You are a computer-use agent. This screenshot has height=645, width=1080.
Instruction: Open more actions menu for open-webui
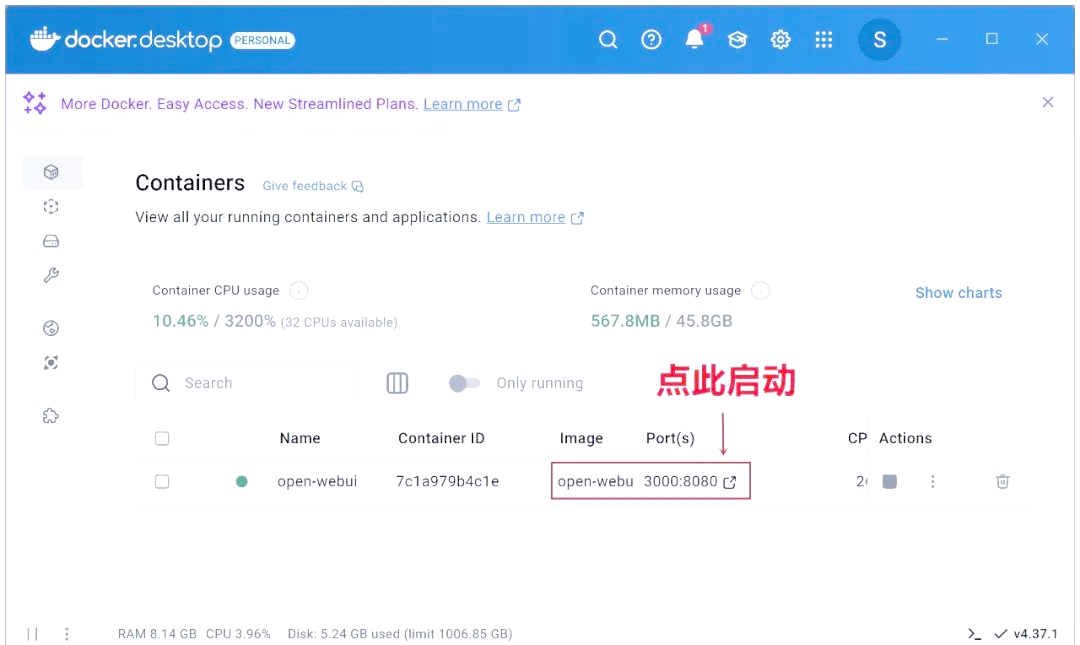932,481
